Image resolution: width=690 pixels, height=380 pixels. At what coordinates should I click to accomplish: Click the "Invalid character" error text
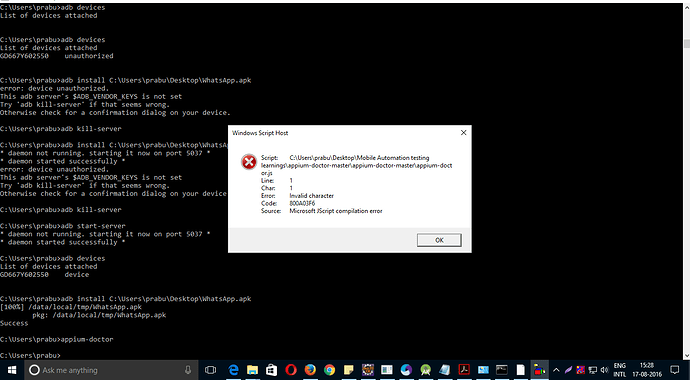click(312, 196)
